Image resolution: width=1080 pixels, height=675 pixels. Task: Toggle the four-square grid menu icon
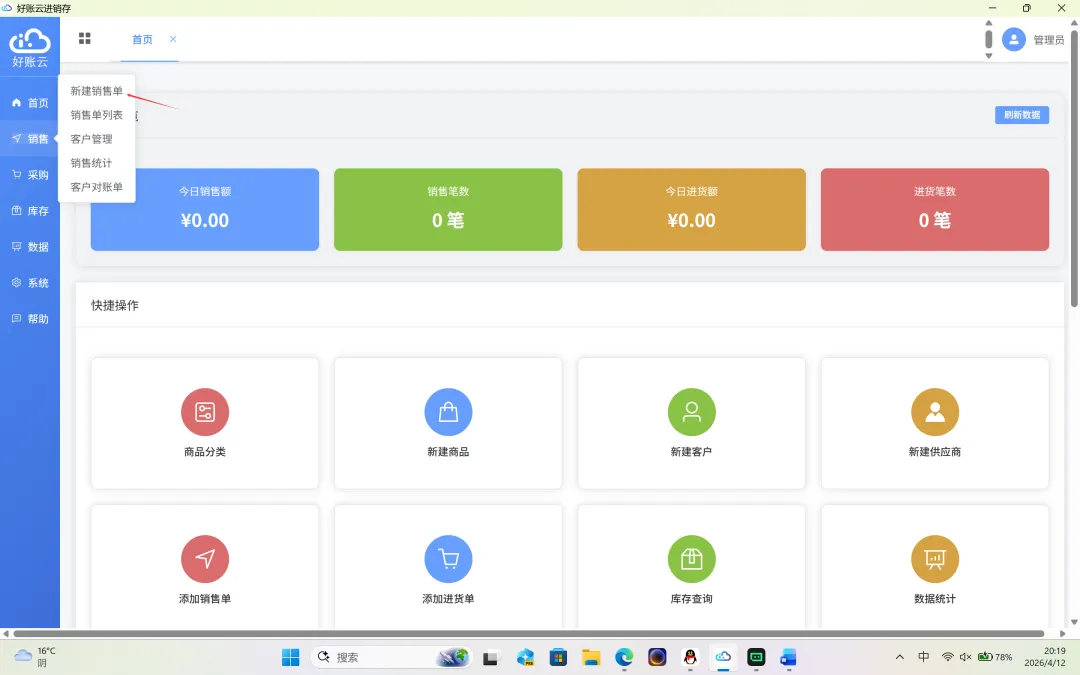coord(85,39)
